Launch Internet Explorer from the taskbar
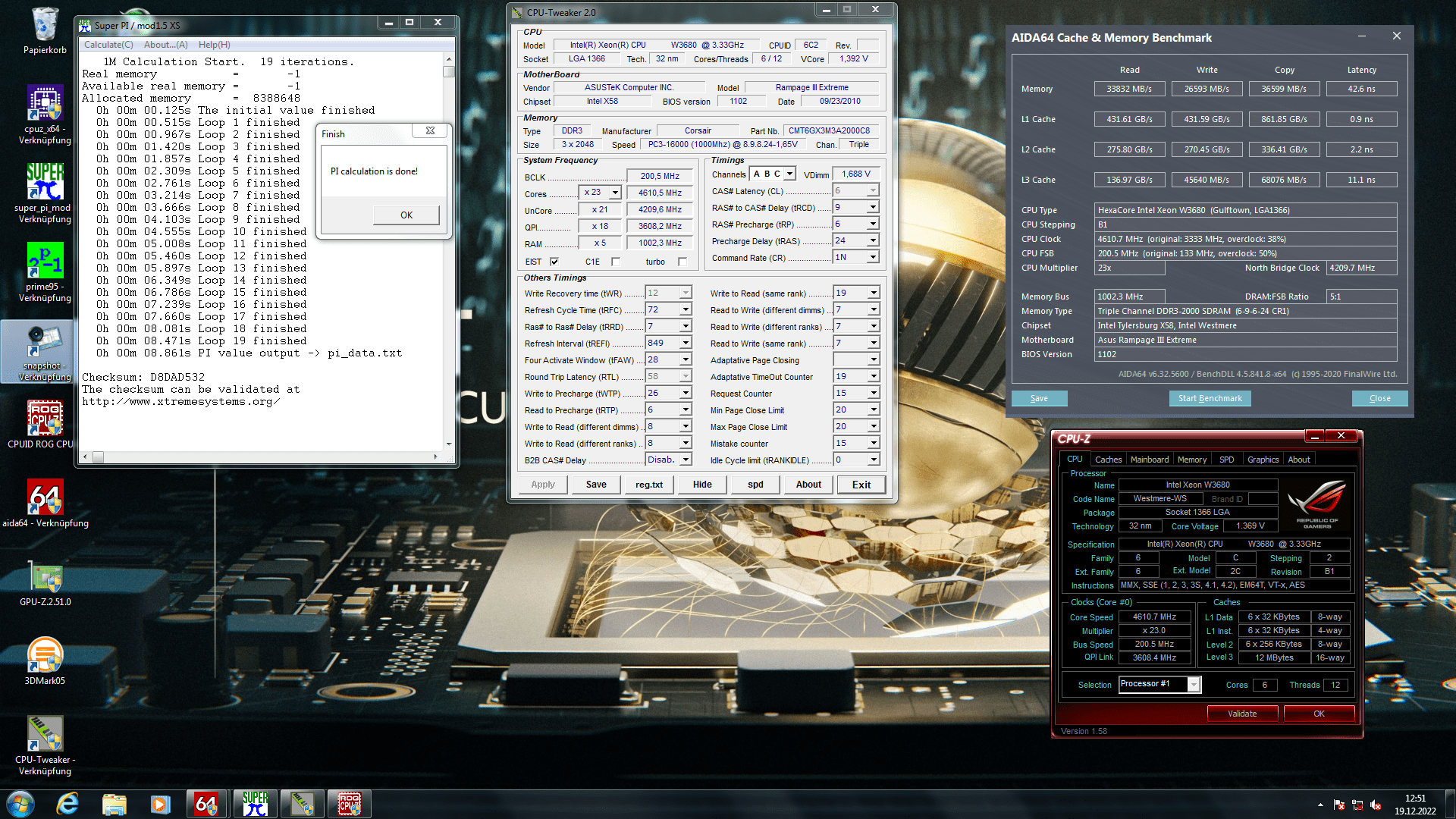The width and height of the screenshot is (1456, 819). pos(67,804)
